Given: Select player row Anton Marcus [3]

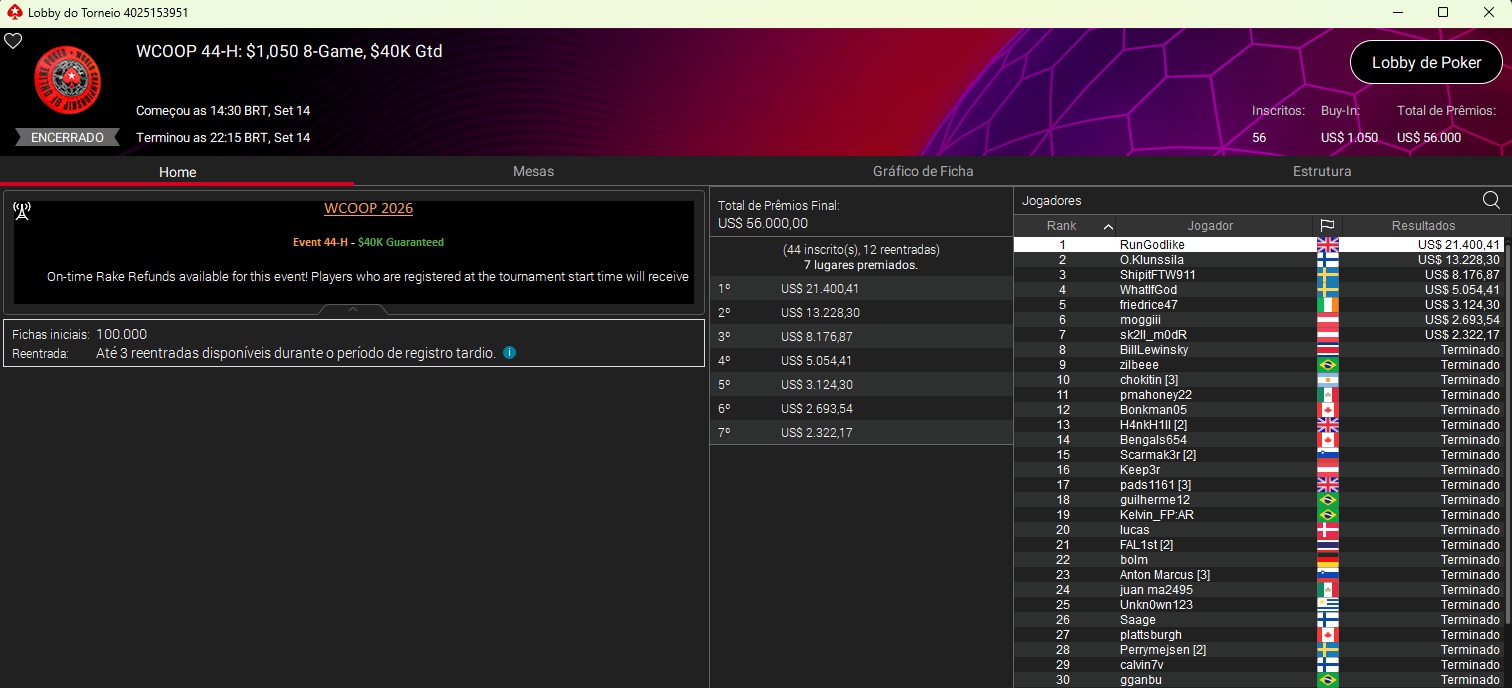Looking at the screenshot, I should [1259, 575].
